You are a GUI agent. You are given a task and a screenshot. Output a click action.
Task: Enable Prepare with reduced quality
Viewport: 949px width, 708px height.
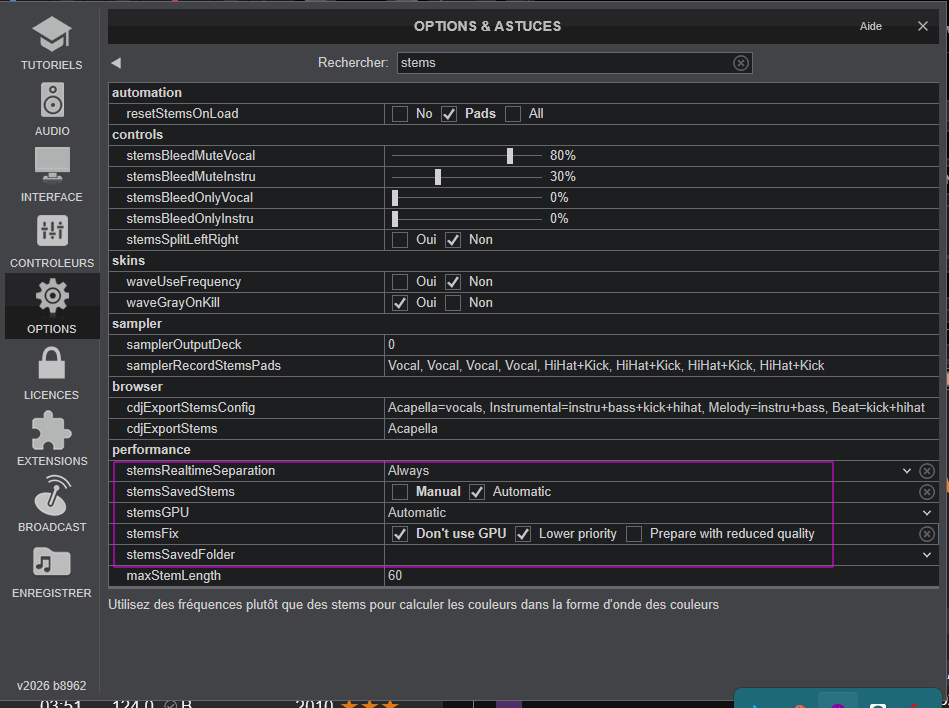pyautogui.click(x=634, y=534)
